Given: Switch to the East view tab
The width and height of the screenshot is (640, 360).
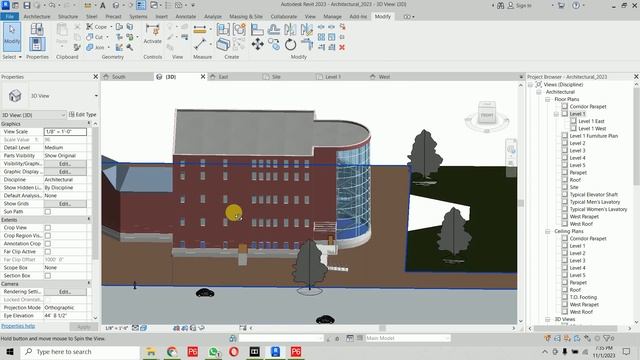Looking at the screenshot, I should (223, 77).
